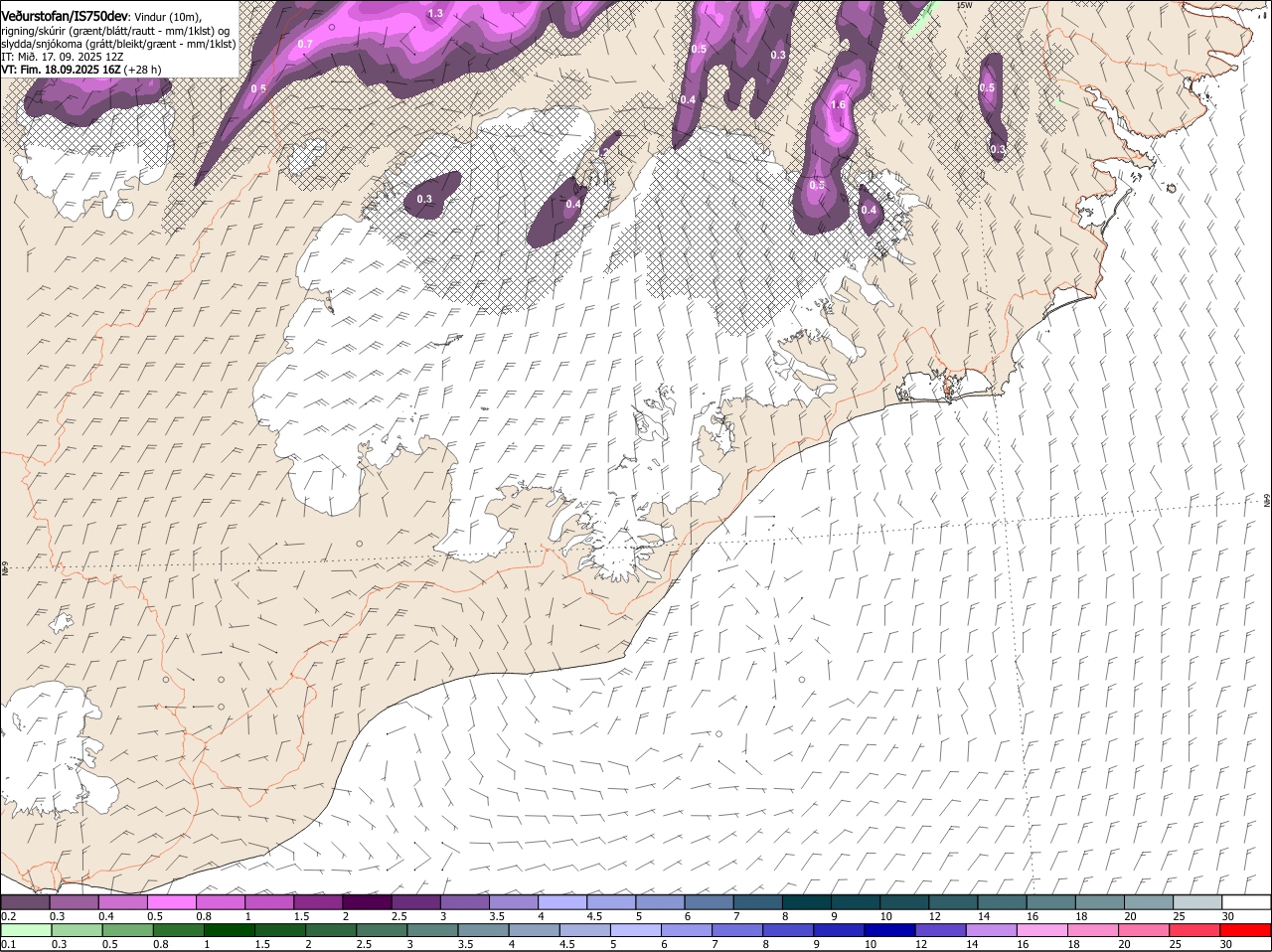Click the Veðurstofan/IS750dev title text
The height and width of the screenshot is (952, 1272).
(65, 16)
